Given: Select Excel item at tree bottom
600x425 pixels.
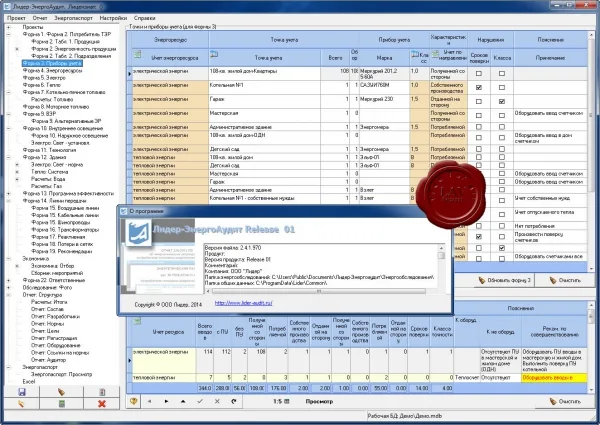Looking at the screenshot, I should point(29,381).
